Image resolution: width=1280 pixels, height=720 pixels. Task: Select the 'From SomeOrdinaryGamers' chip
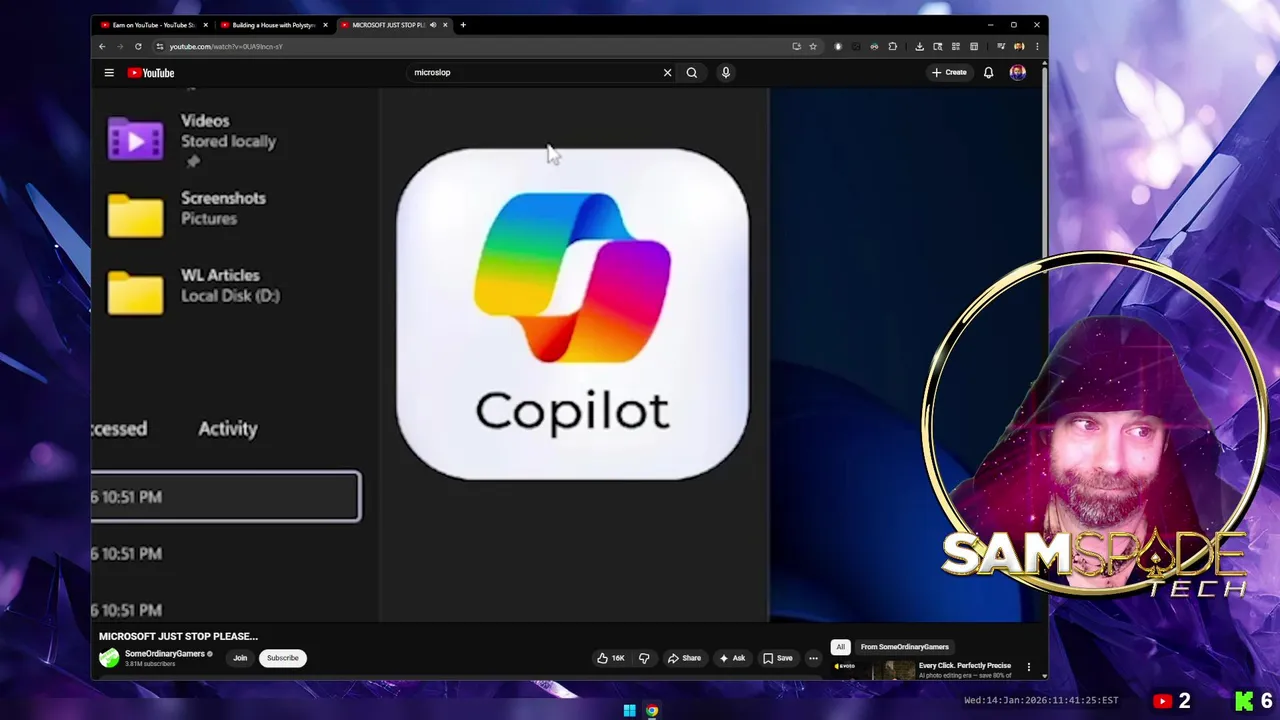[x=905, y=647]
